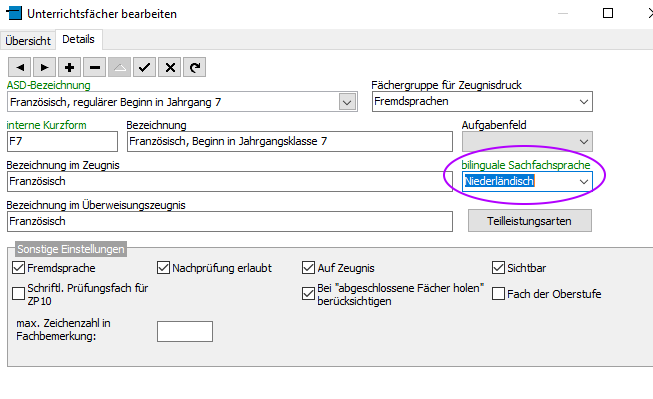Select the Details tab
This screenshot has width=653, height=399.
(x=78, y=39)
